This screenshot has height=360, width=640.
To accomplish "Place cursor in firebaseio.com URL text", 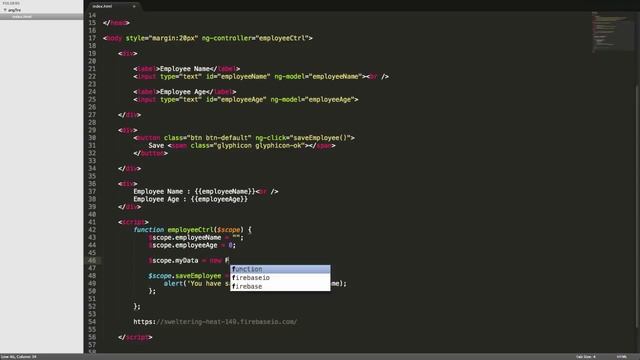I will (x=215, y=322).
